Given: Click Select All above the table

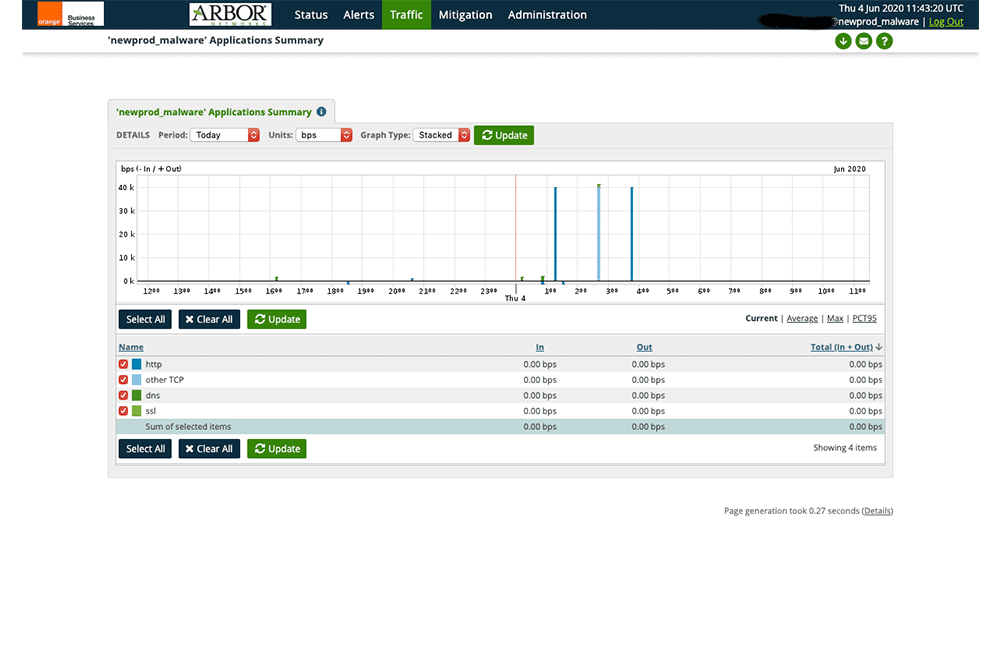Looking at the screenshot, I should 145,319.
